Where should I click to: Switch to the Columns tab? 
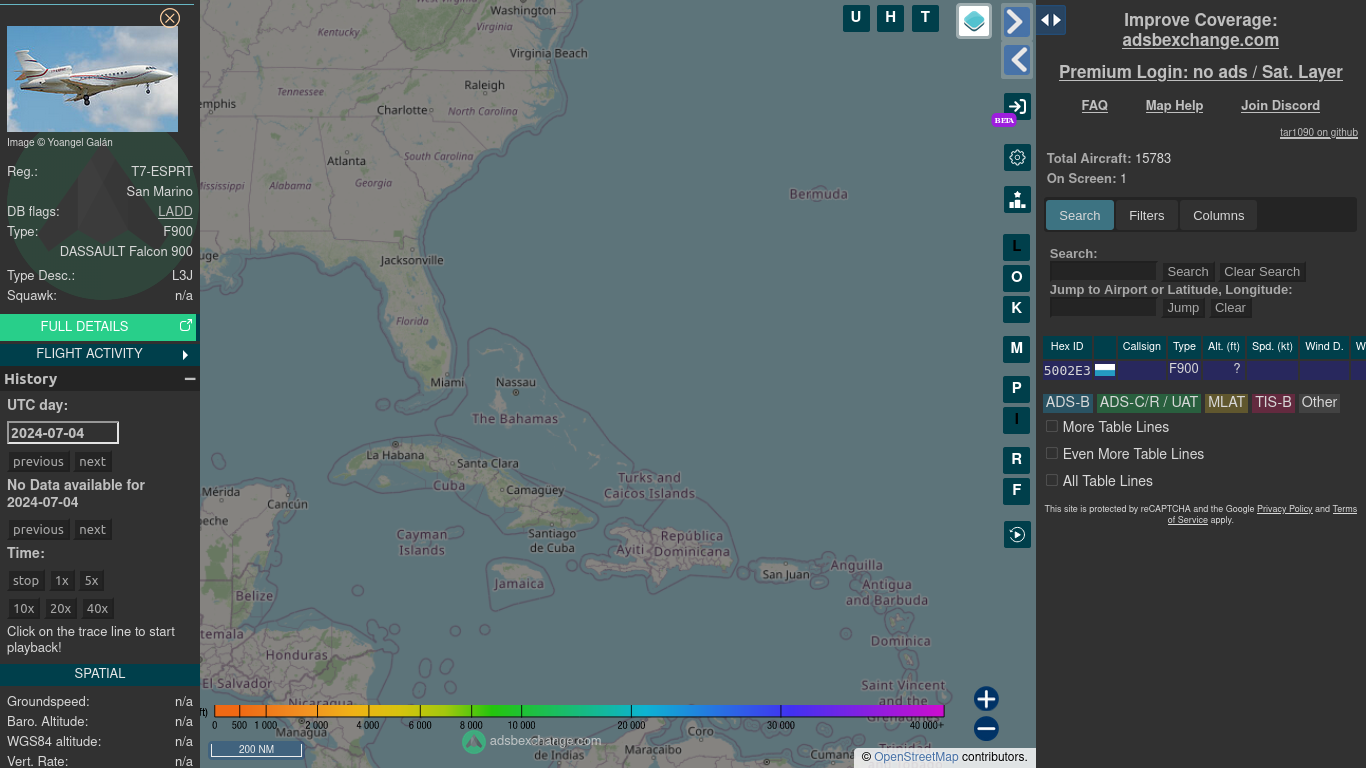[x=1218, y=215]
